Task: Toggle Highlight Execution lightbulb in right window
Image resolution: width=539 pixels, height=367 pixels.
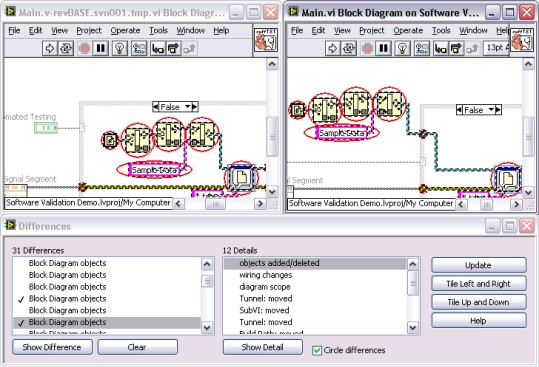Action: tap(403, 48)
